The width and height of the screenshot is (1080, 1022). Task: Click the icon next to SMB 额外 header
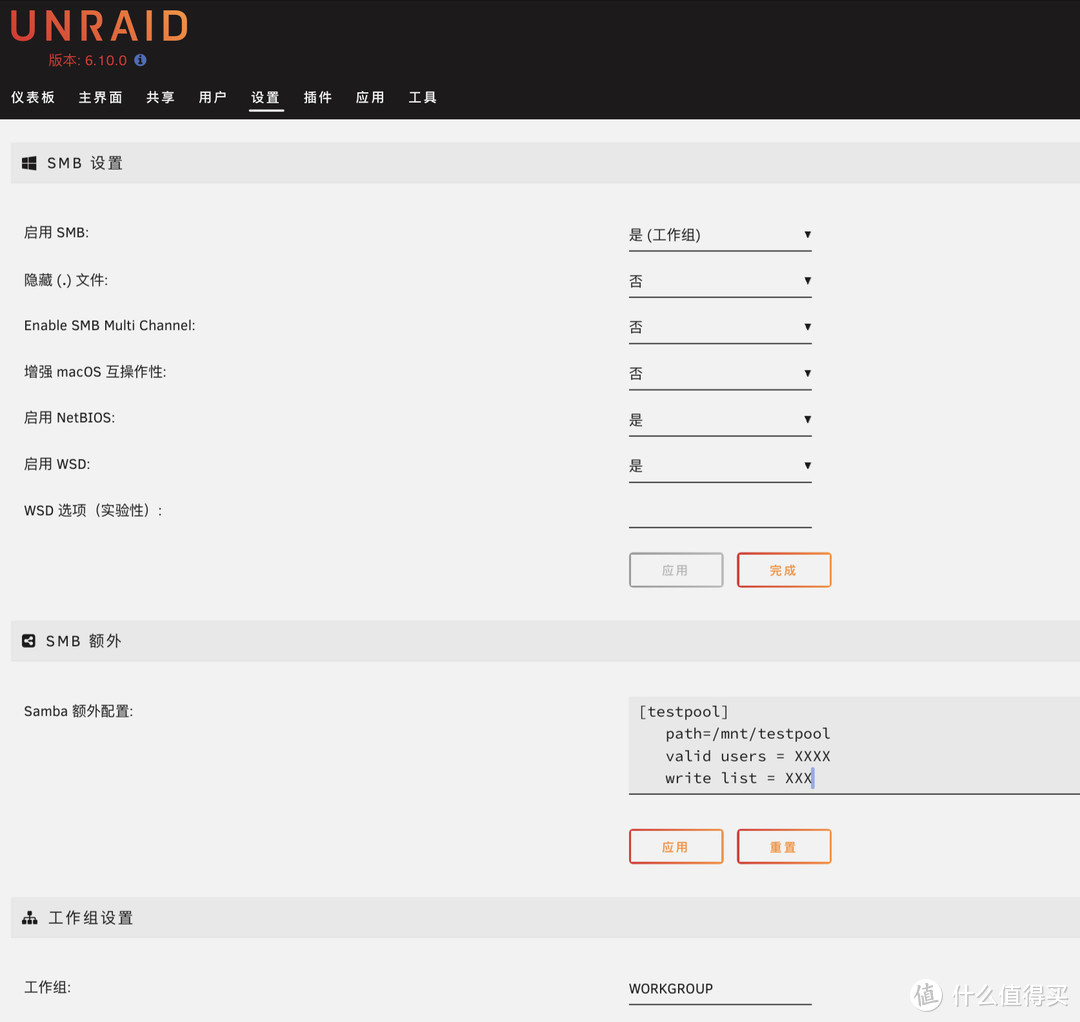(28, 640)
